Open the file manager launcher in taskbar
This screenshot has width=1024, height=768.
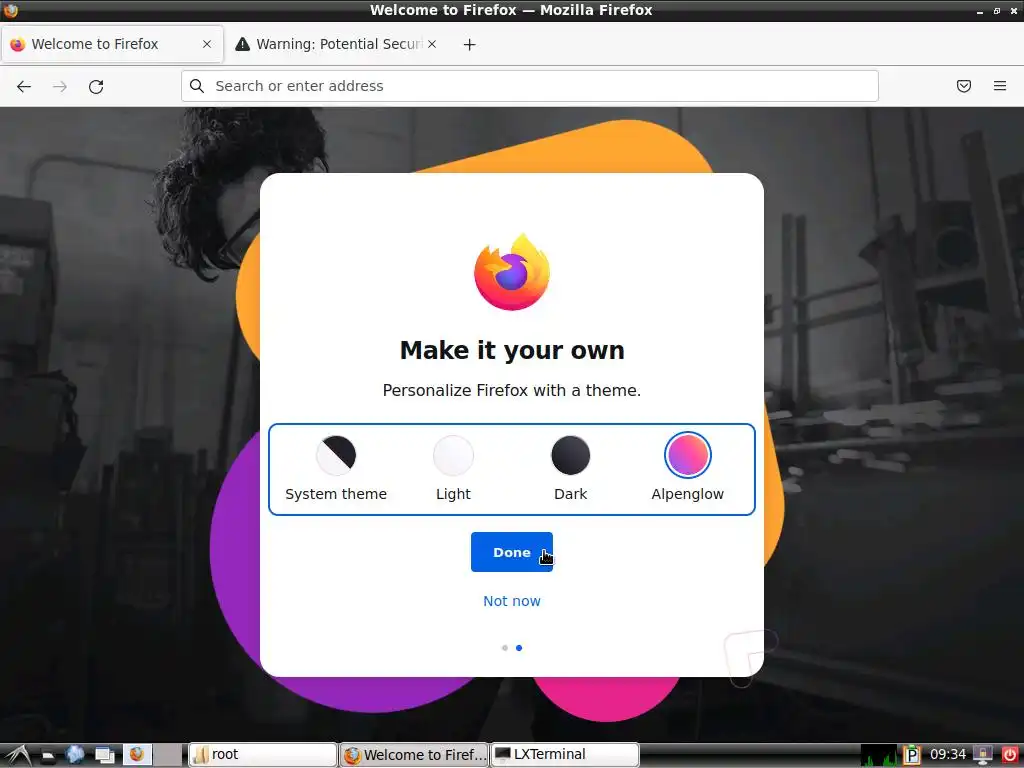coord(47,755)
